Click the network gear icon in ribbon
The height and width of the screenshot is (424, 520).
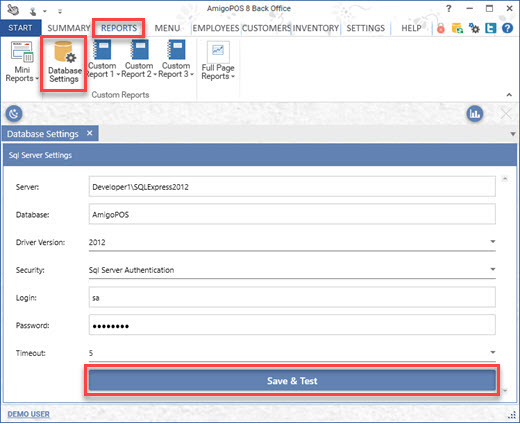pos(474,28)
